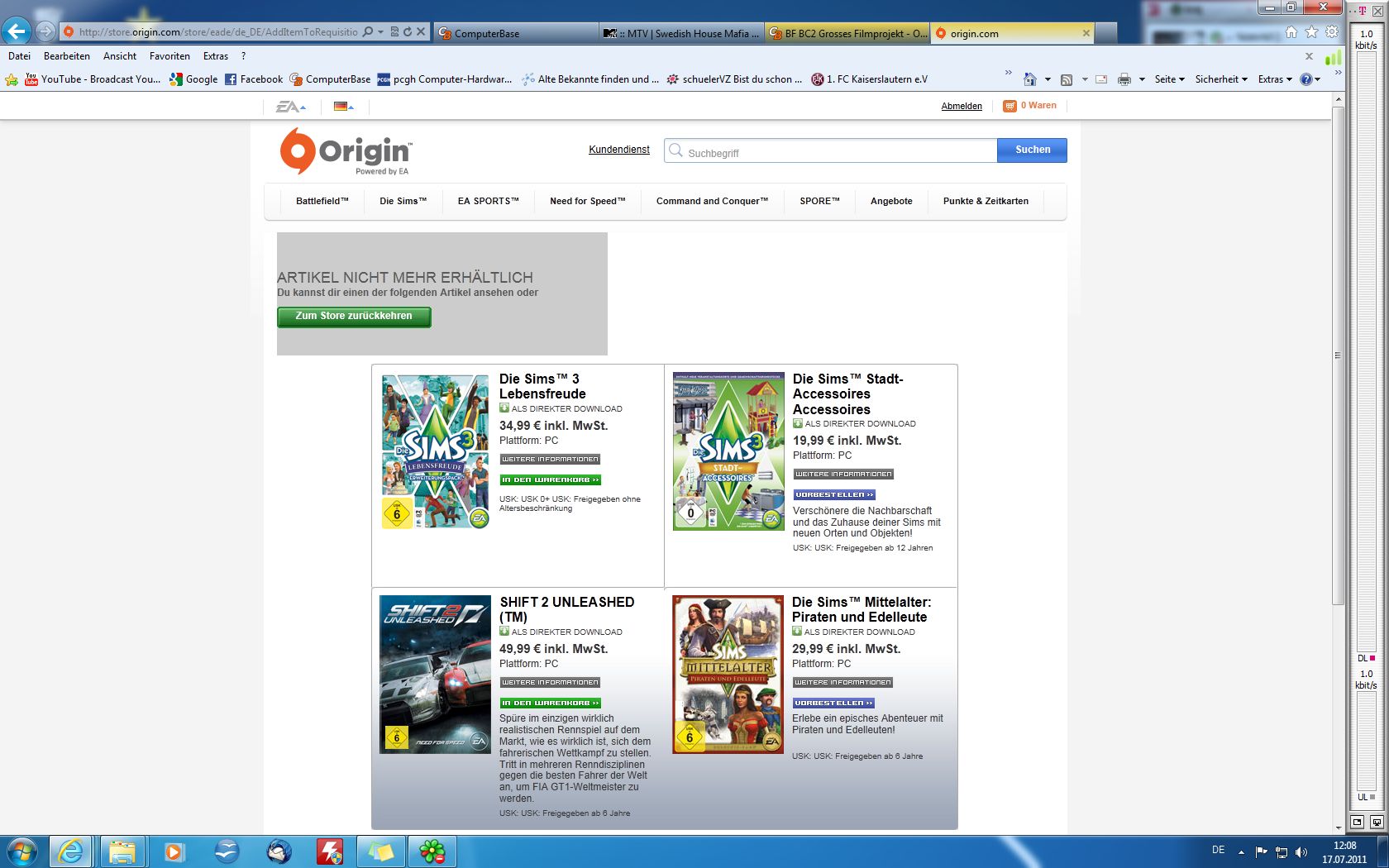Expand the address bar history dropdown arrow
1389x868 pixels.
point(380,32)
